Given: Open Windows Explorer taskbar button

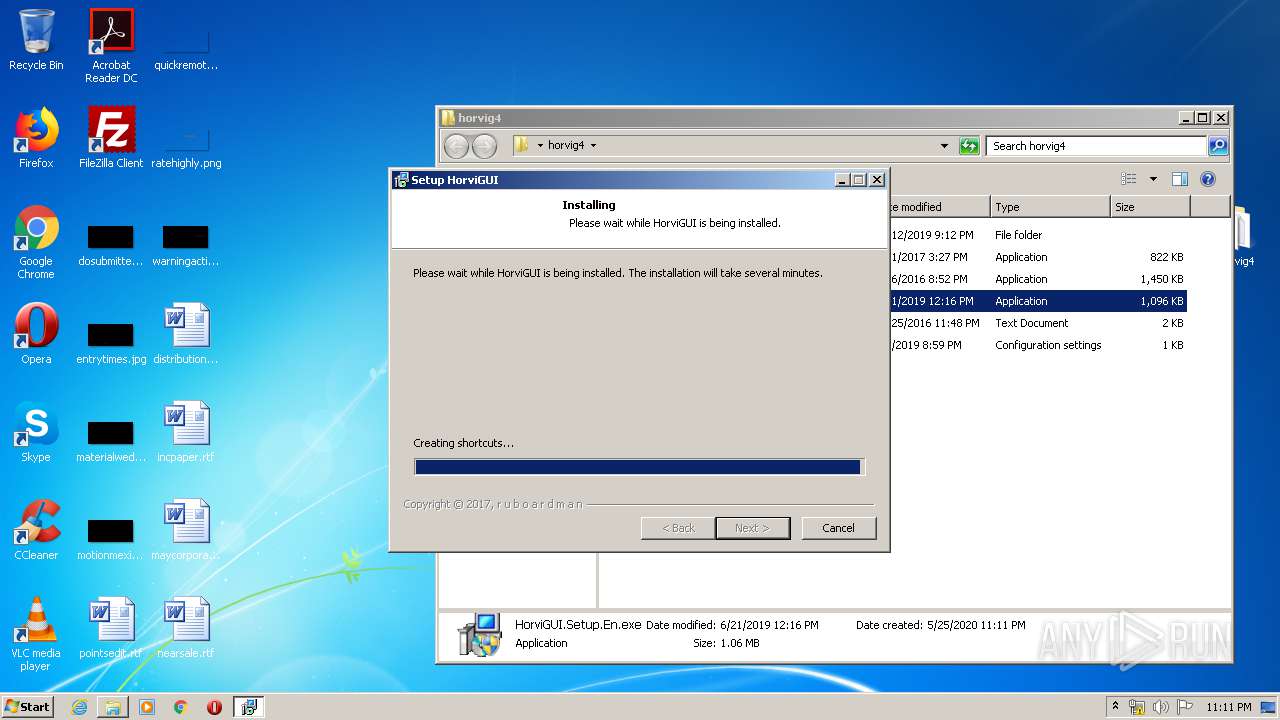Looking at the screenshot, I should tap(113, 707).
